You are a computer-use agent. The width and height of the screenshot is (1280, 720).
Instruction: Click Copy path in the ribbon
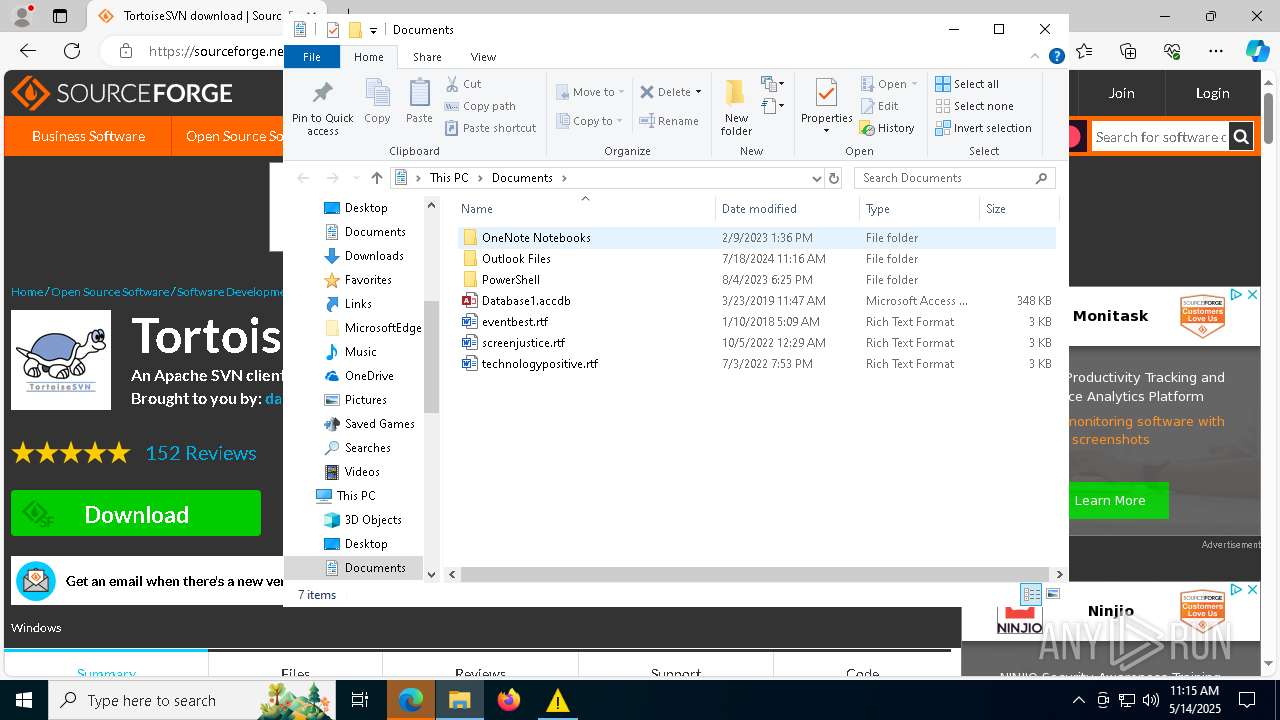click(480, 106)
